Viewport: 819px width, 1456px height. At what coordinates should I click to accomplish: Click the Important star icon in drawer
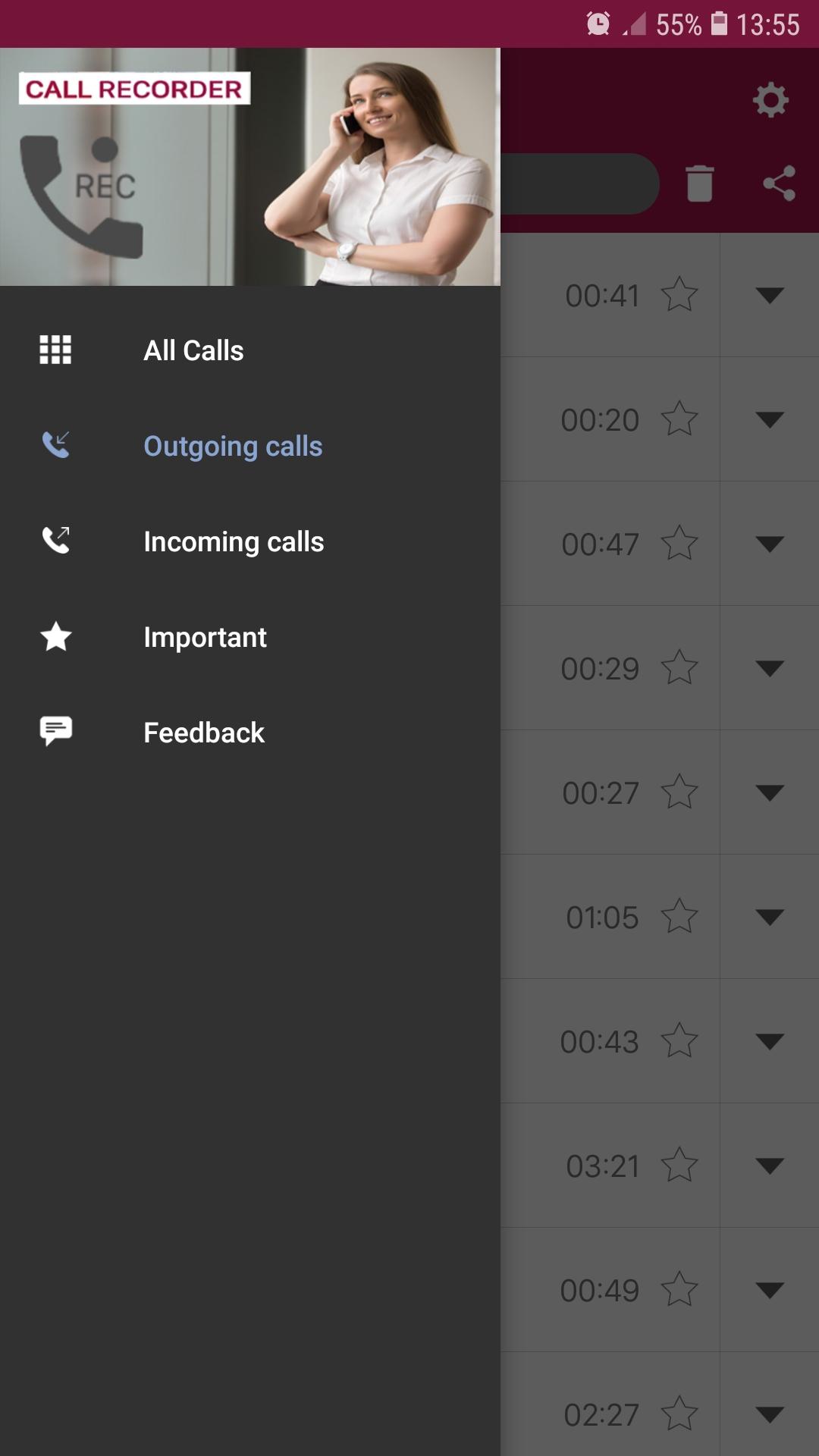click(56, 636)
